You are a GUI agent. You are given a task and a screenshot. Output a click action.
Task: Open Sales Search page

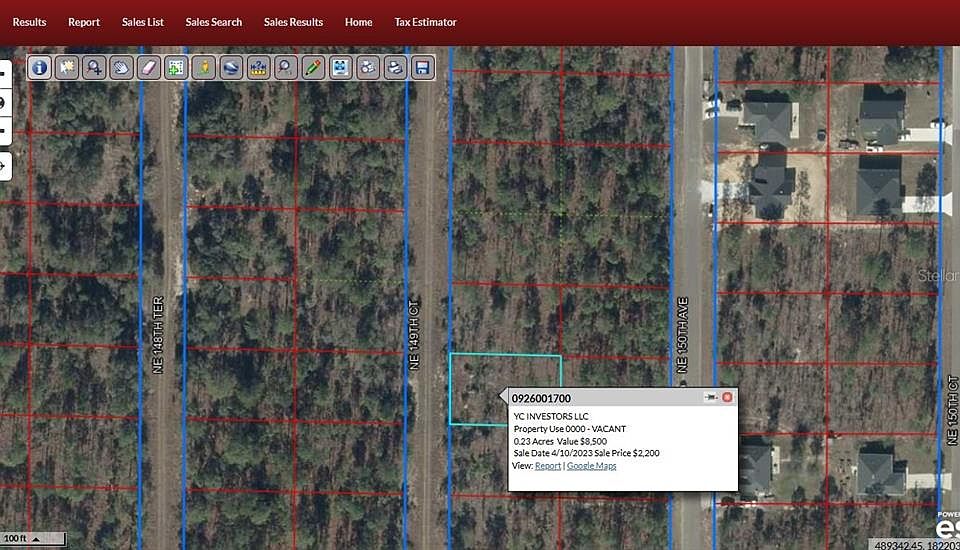coord(214,22)
